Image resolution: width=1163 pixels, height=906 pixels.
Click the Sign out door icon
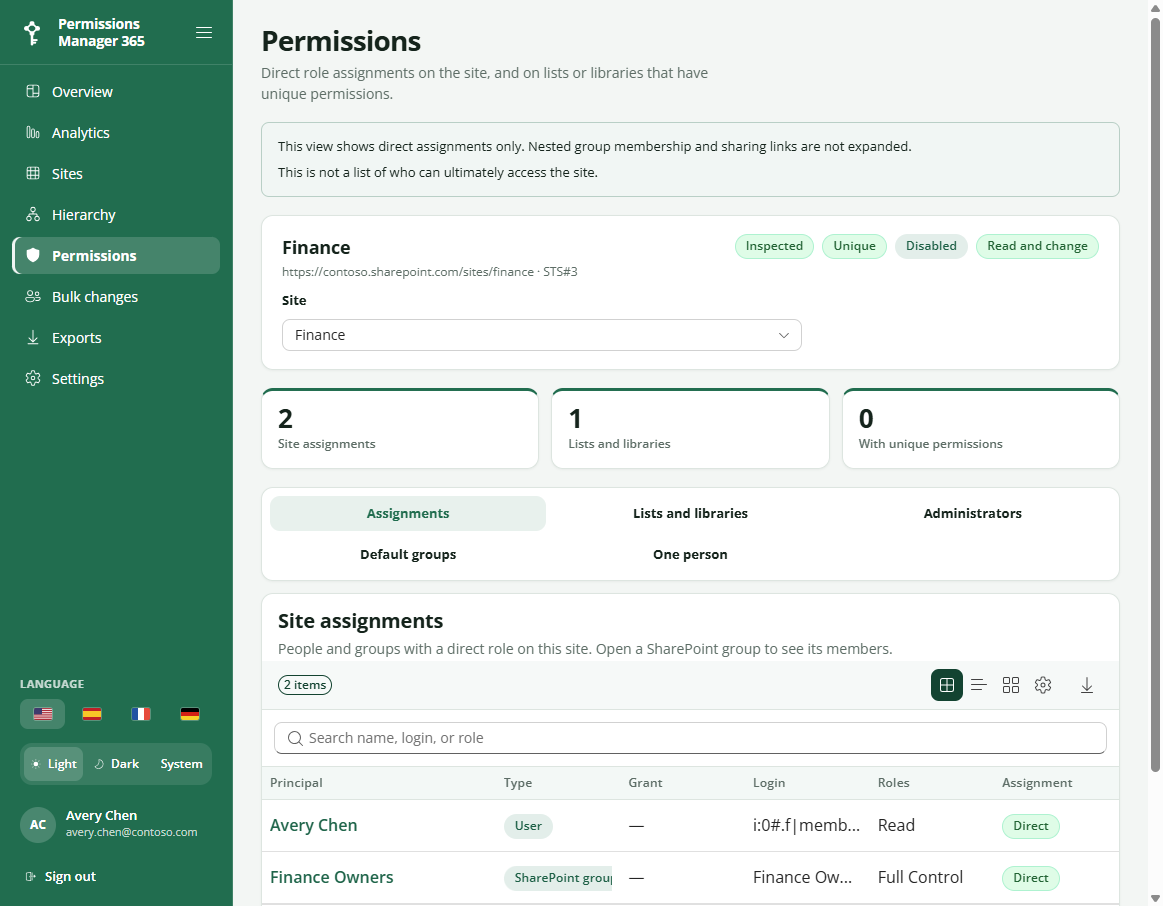(x=30, y=876)
